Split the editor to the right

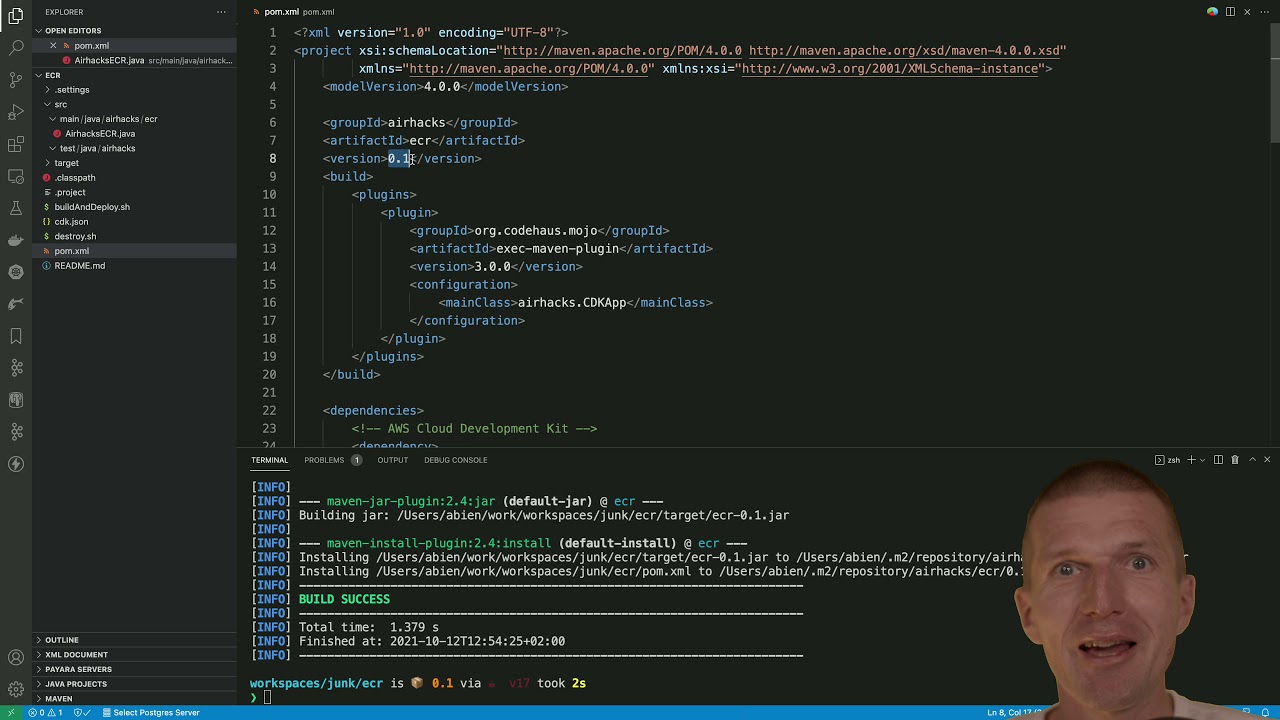point(1230,12)
